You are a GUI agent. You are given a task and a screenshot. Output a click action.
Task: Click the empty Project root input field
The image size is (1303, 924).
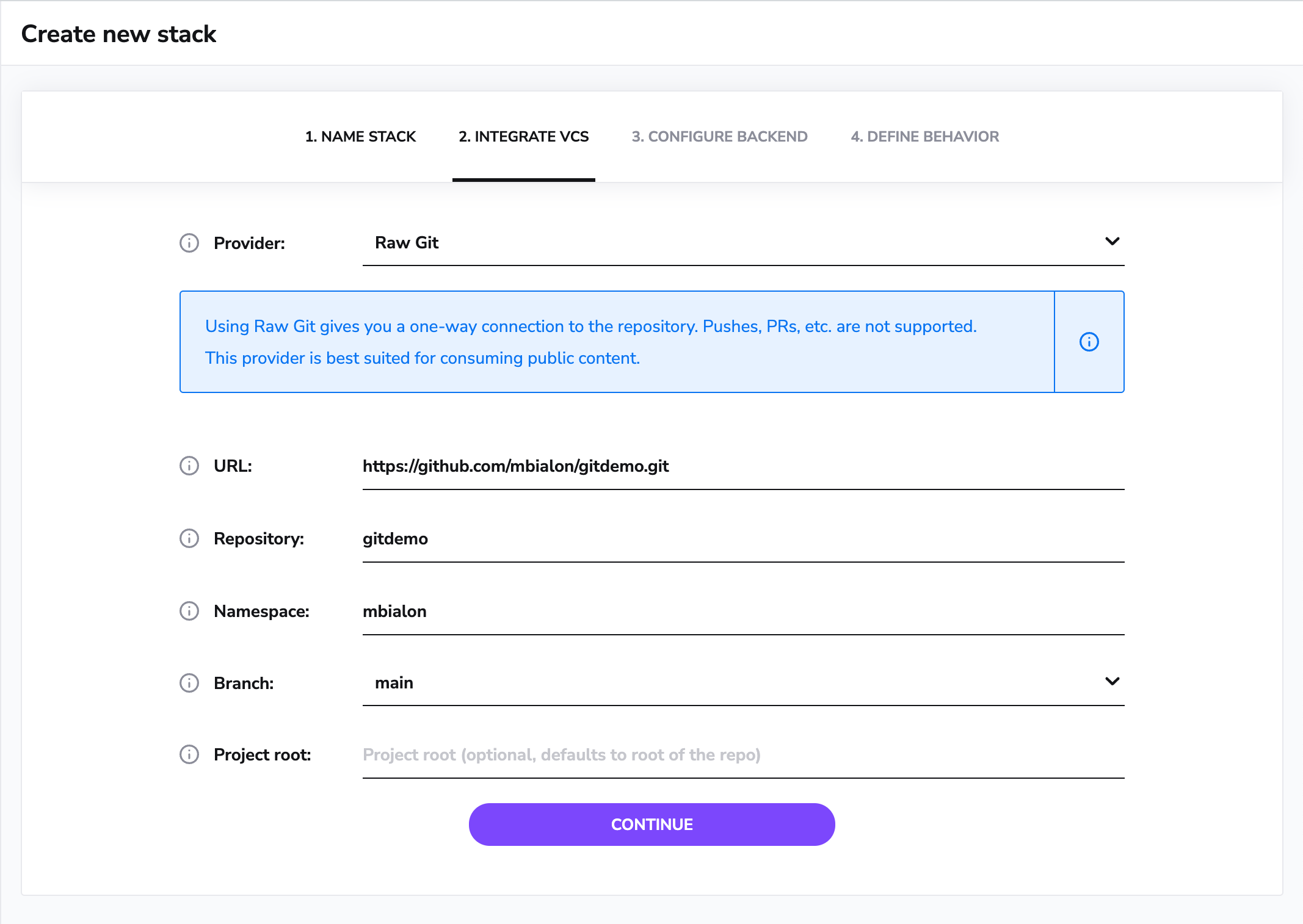[742, 755]
